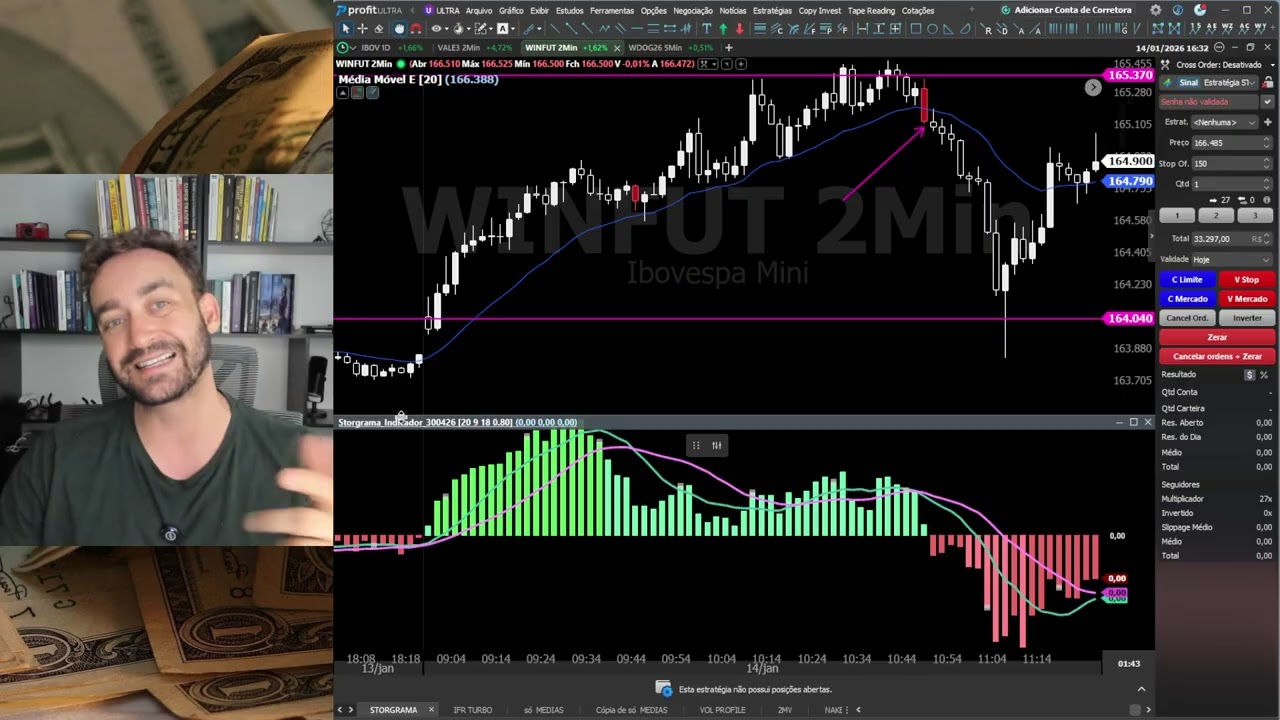Click the strategy positions icon in status bar
The width and height of the screenshot is (1280, 720).
point(664,689)
